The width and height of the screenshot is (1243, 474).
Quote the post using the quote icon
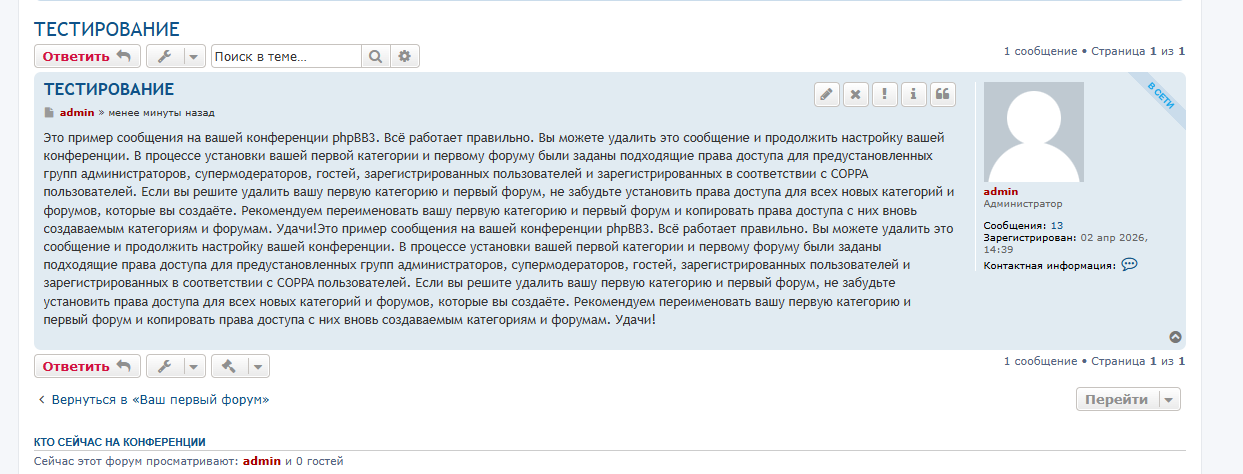click(942, 94)
